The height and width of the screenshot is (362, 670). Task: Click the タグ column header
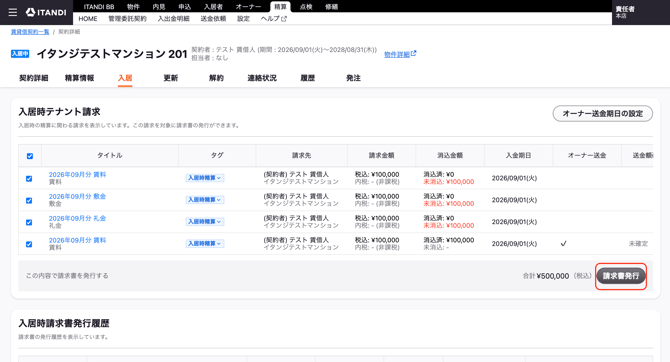217,156
